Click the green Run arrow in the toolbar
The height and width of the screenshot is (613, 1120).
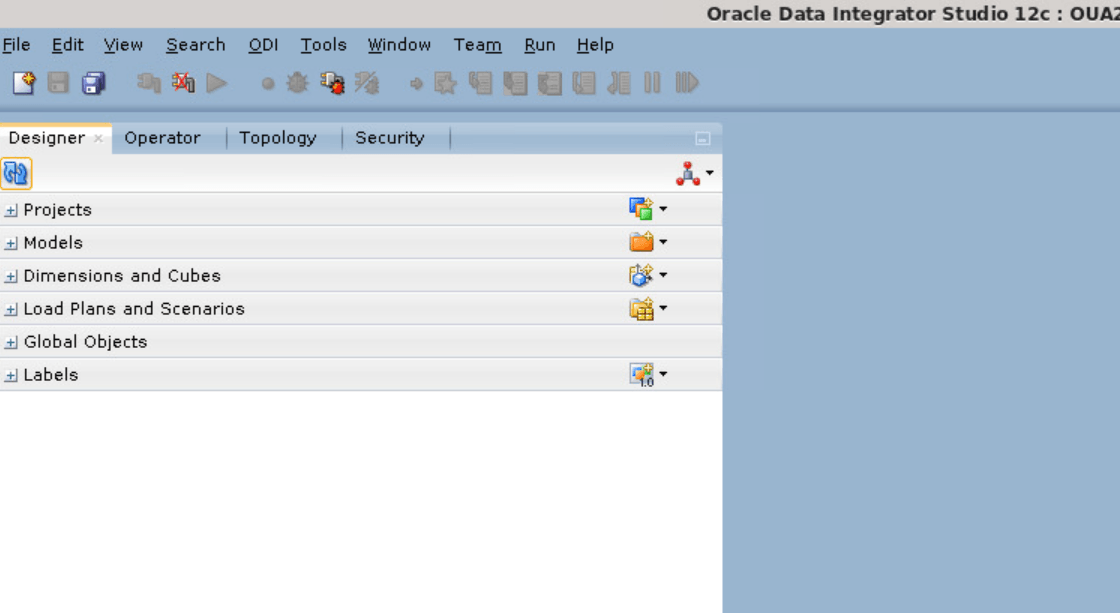point(215,83)
